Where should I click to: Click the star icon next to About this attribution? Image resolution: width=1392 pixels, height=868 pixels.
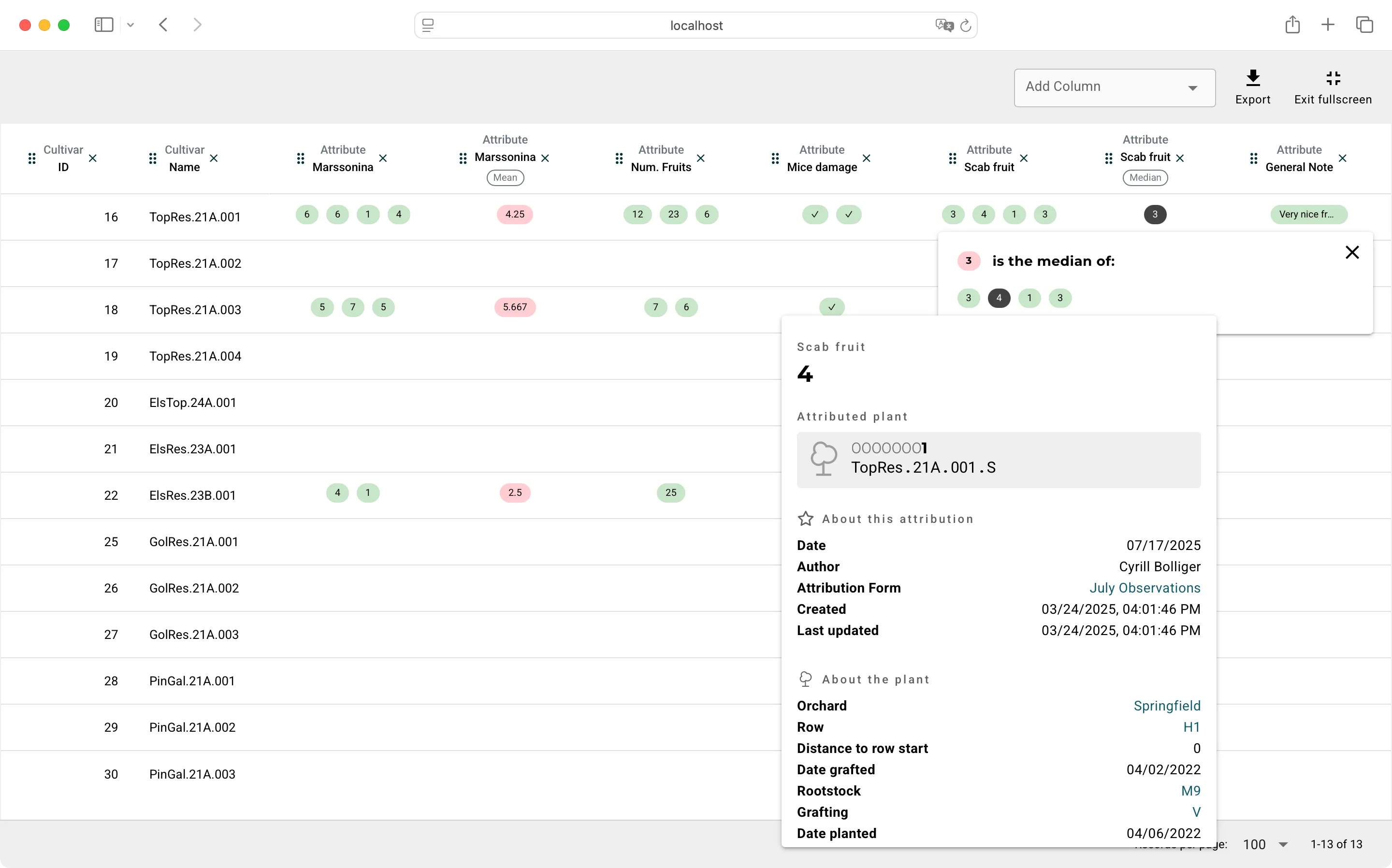805,518
